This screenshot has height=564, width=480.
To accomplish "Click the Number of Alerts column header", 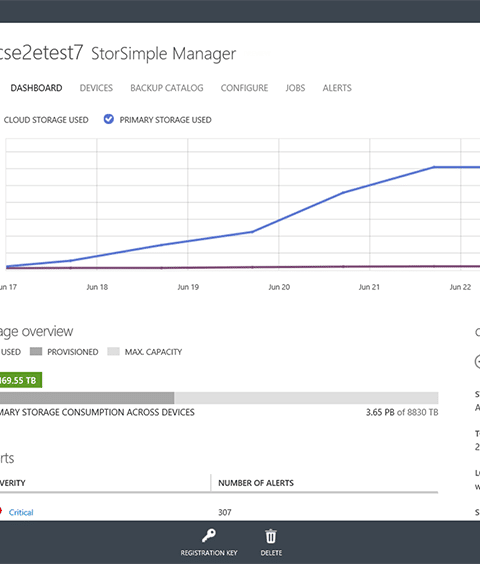I will click(256, 483).
